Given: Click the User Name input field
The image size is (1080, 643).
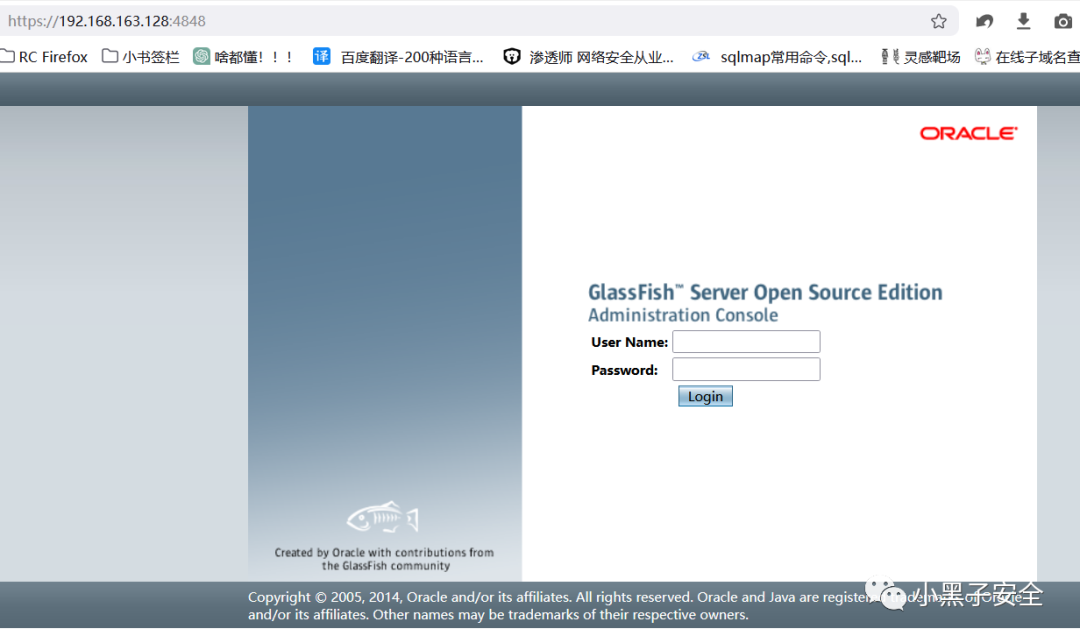Looking at the screenshot, I should 746,341.
